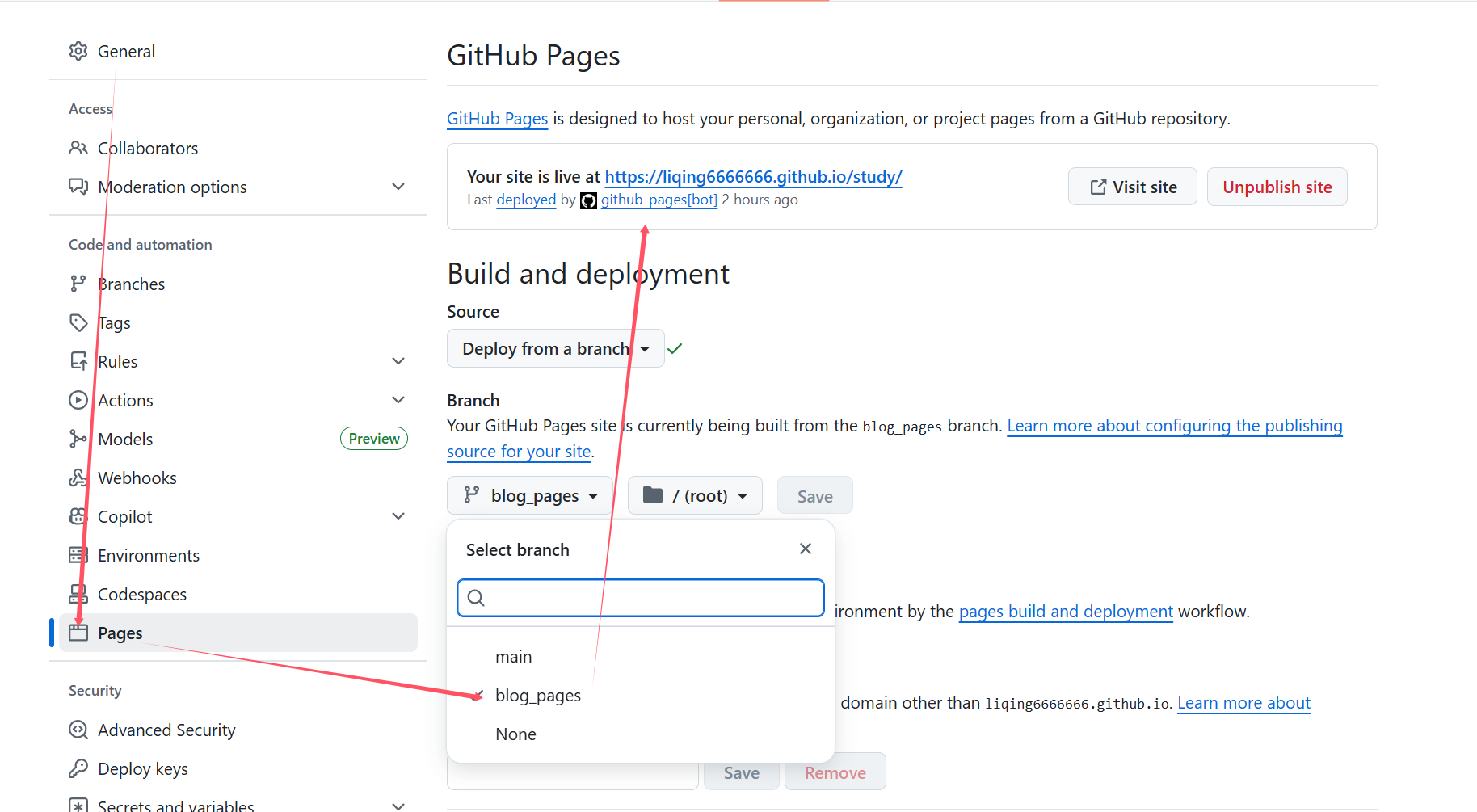1477x812 pixels.
Task: Select the Collaborators people icon
Action: (78, 148)
